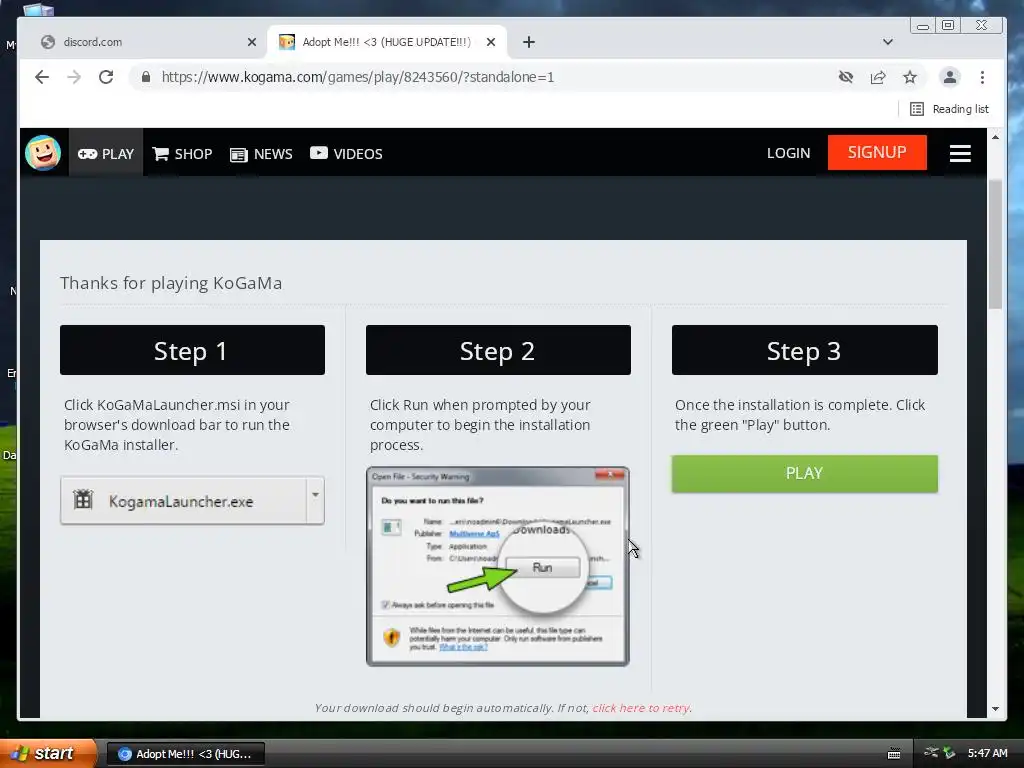Open the Chrome profile avatar icon
The image size is (1024, 768).
[x=950, y=77]
